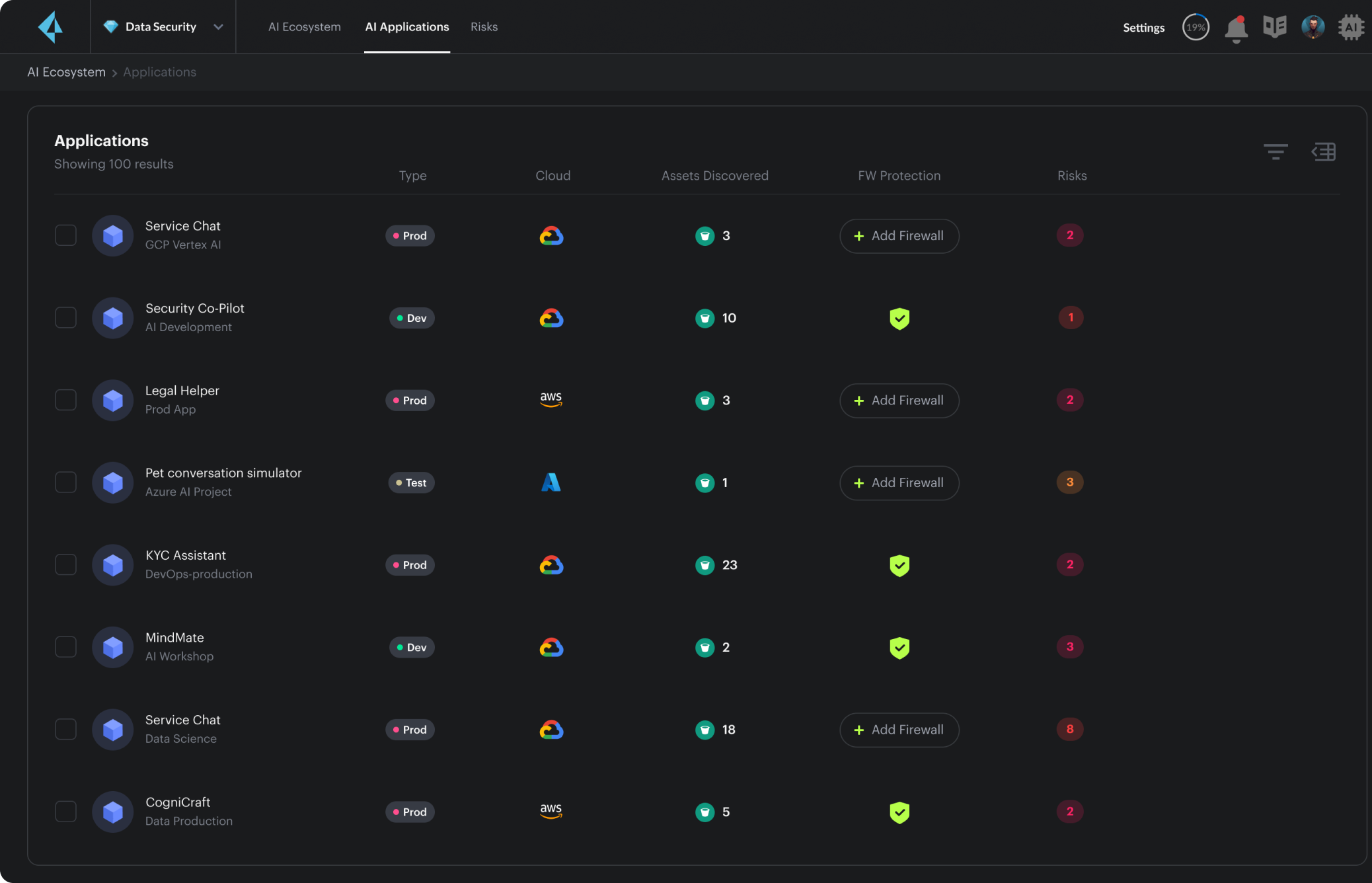The height and width of the screenshot is (883, 1372).
Task: Select the checkbox for Pet conversation simulator
Action: (x=65, y=482)
